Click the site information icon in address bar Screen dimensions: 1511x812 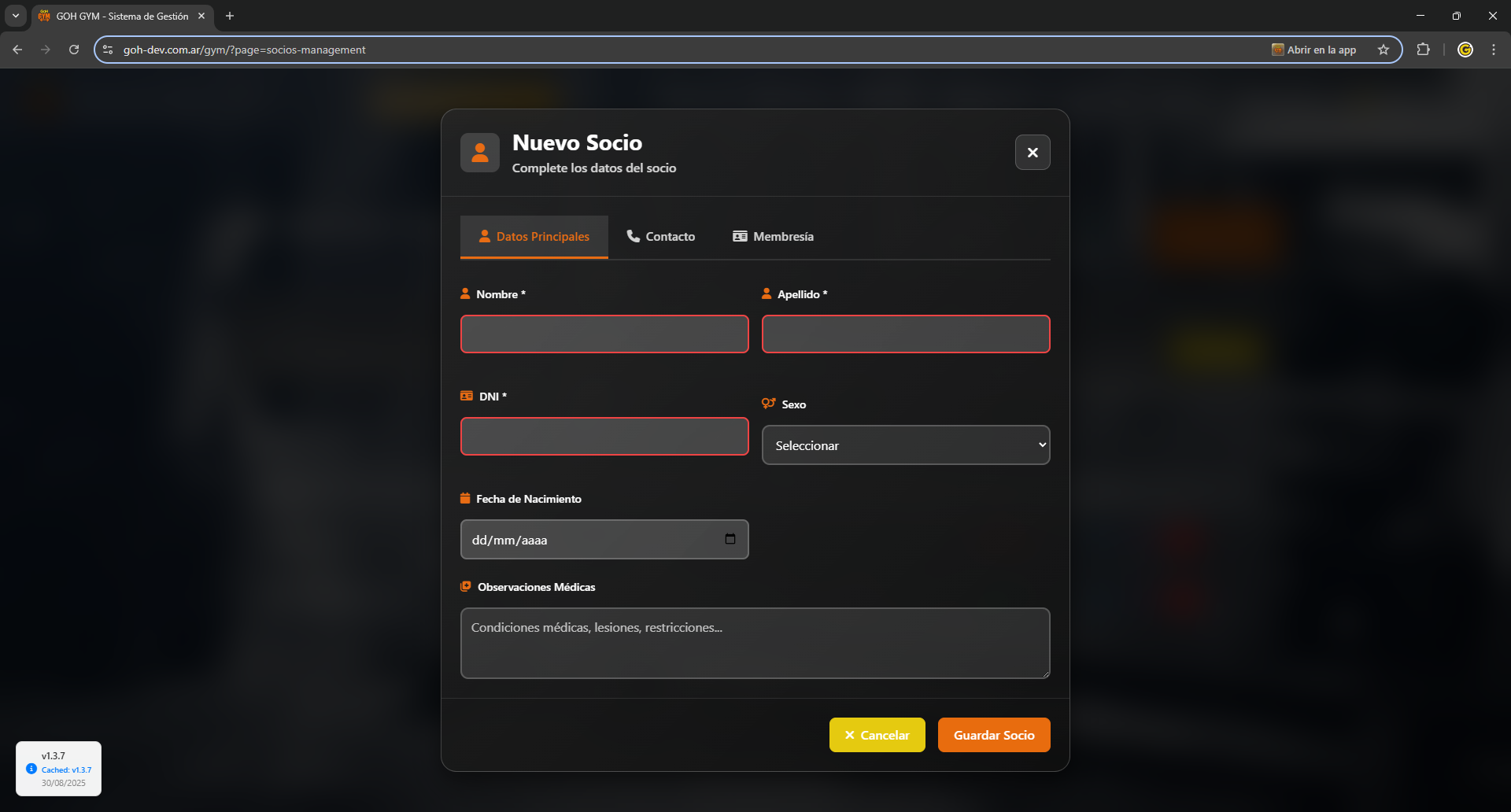tap(109, 50)
